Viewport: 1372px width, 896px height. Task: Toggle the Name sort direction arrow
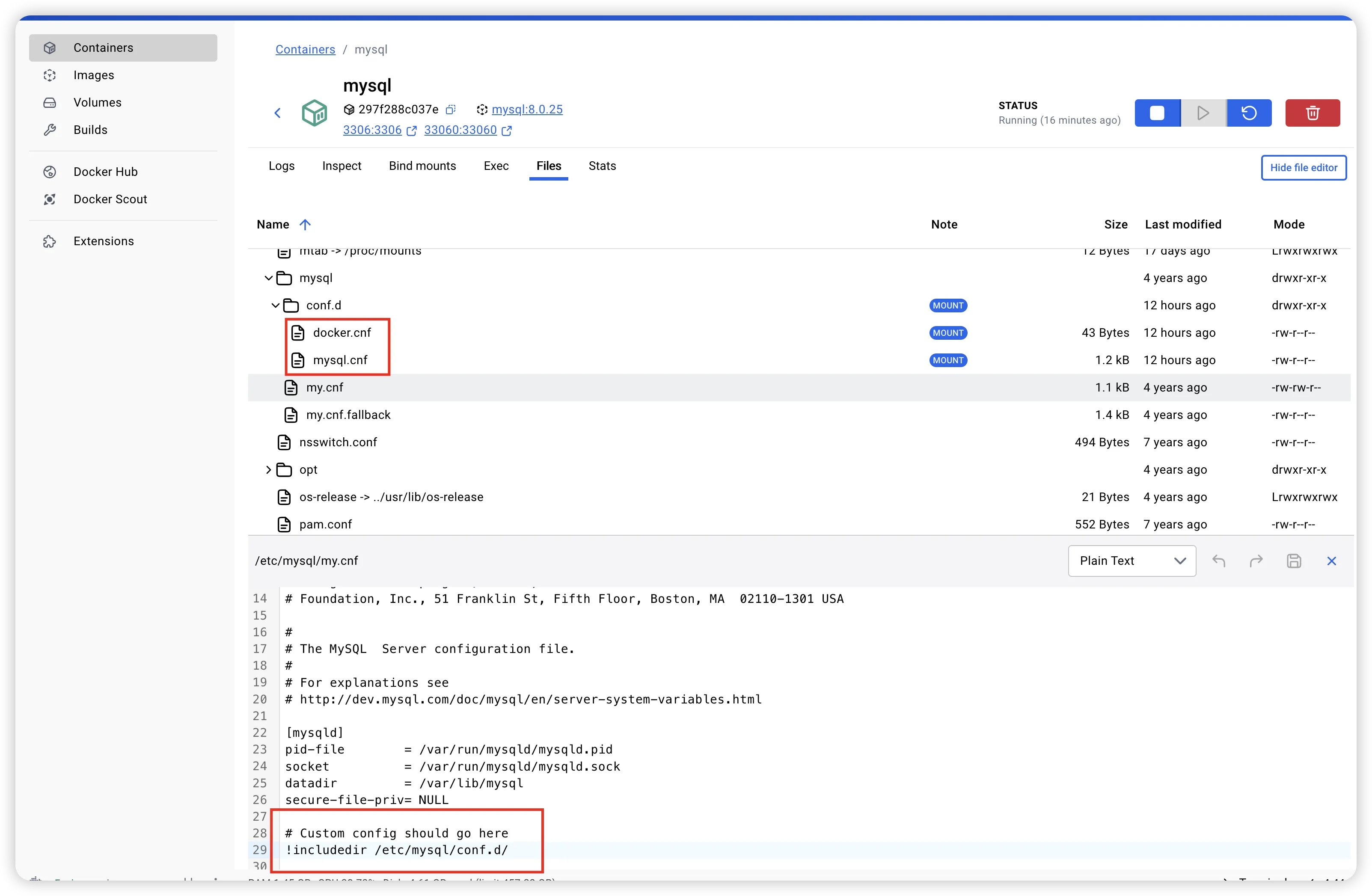(305, 225)
